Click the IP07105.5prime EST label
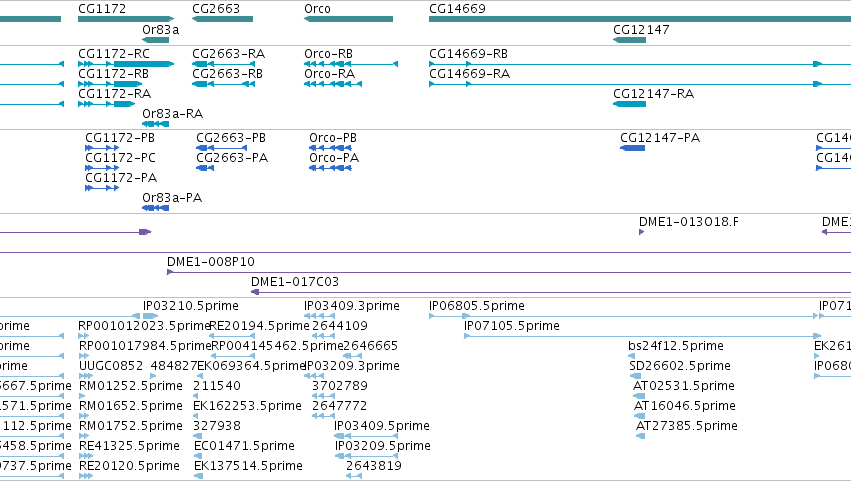This screenshot has width=851, height=481. click(x=512, y=326)
